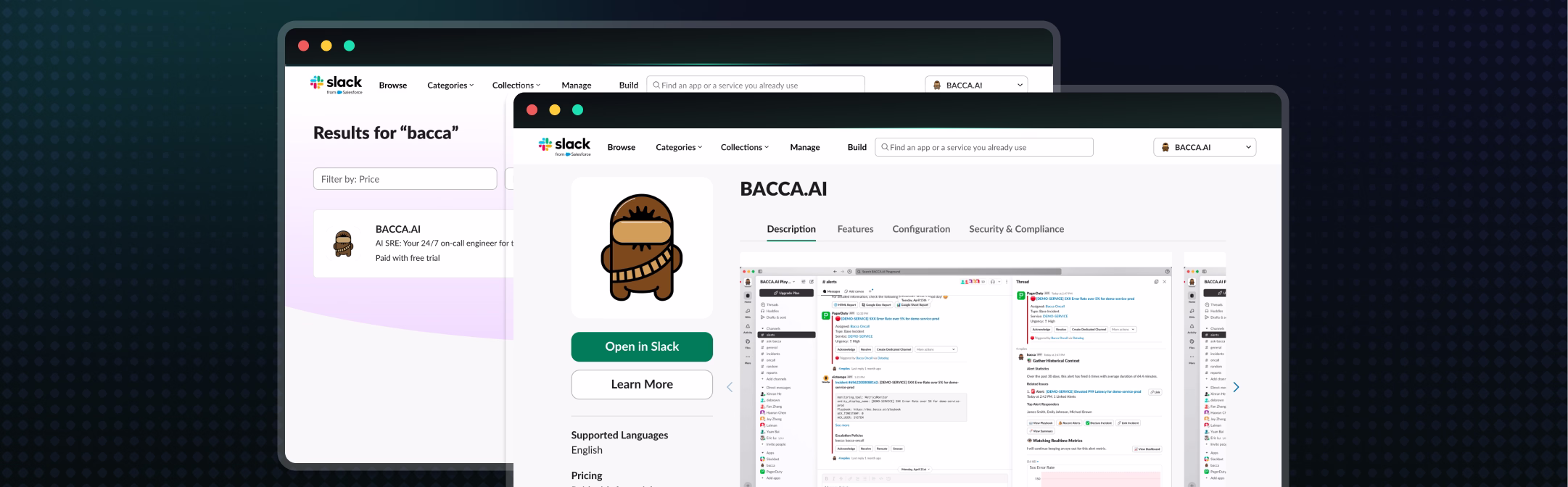Click the Open in Slack button

[x=642, y=347]
